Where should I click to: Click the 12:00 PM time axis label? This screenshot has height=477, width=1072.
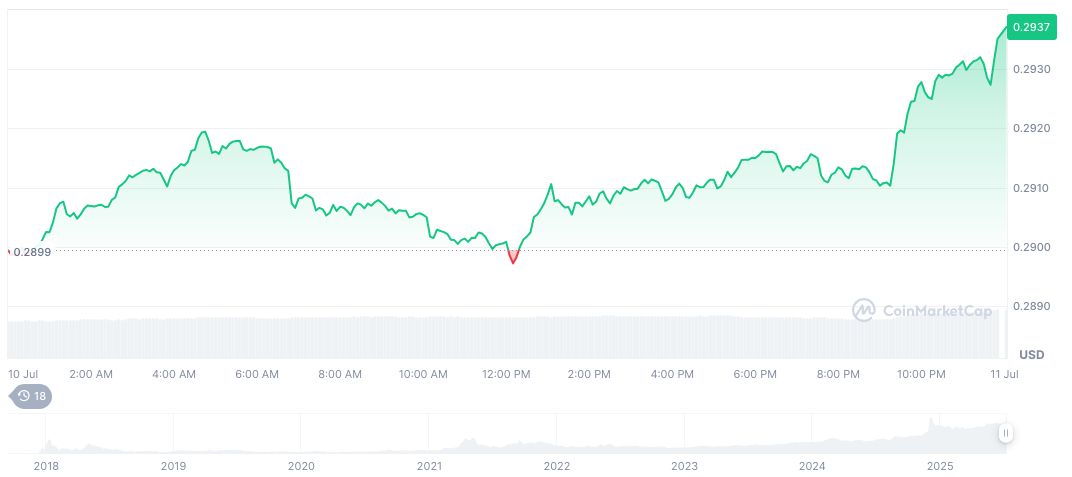[506, 374]
